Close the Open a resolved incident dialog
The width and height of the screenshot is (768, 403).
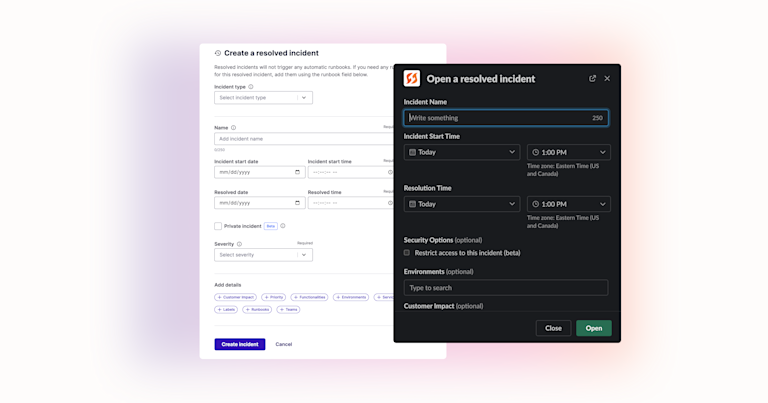[x=607, y=78]
